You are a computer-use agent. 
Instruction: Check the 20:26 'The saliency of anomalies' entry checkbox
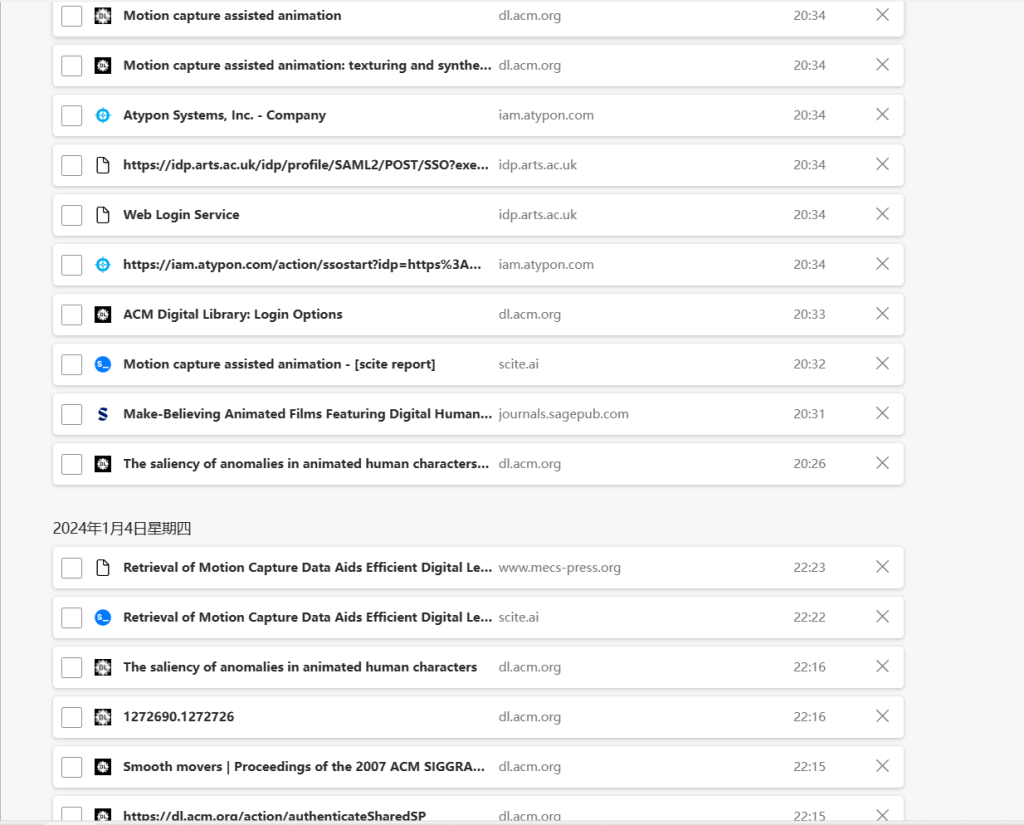[72, 464]
